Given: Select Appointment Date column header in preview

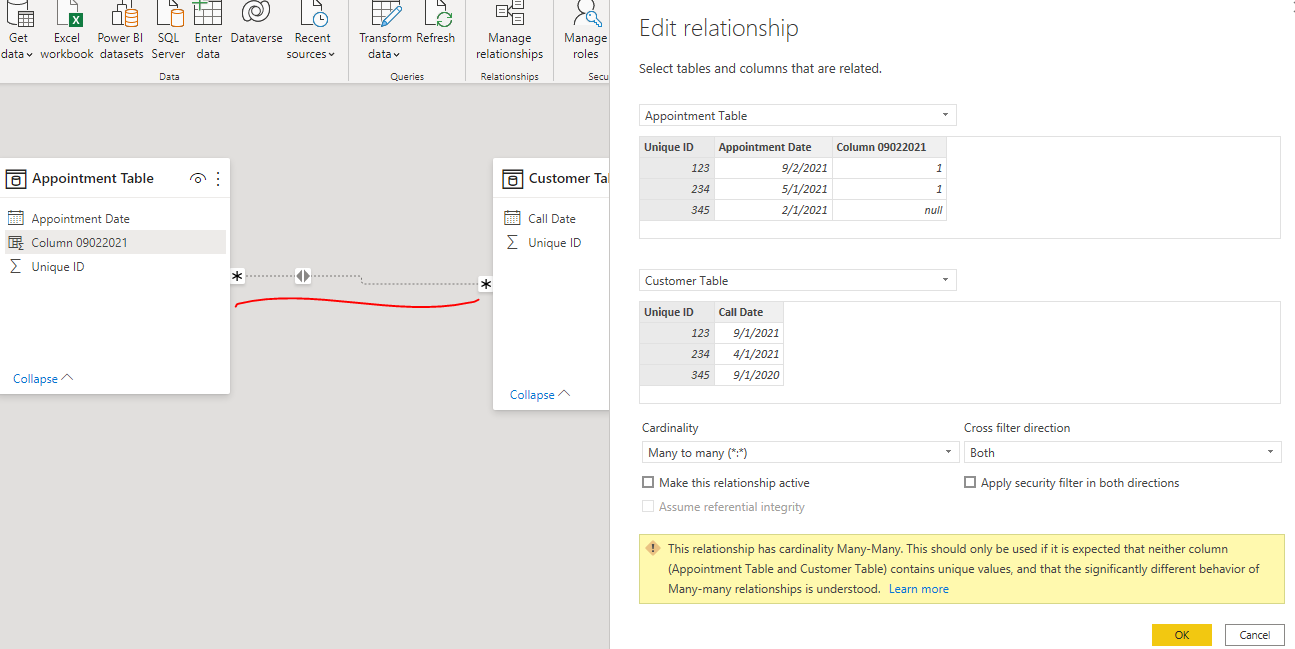Looking at the screenshot, I should [x=774, y=147].
